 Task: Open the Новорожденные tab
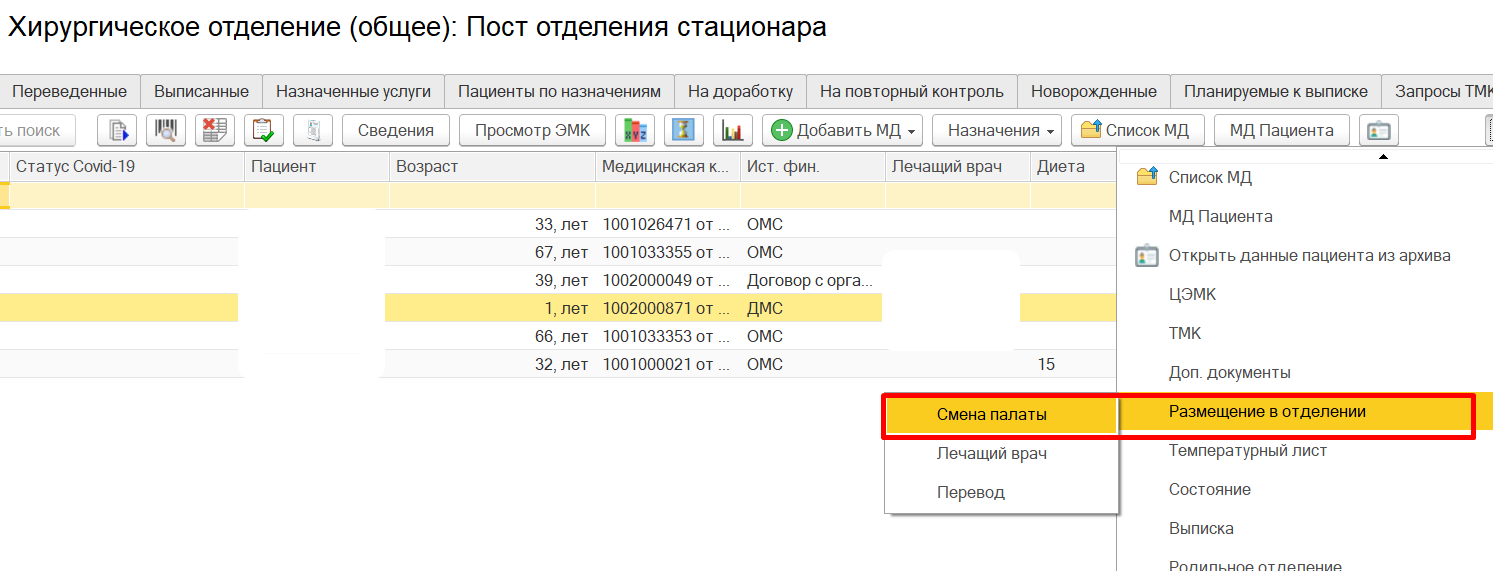pos(1093,91)
